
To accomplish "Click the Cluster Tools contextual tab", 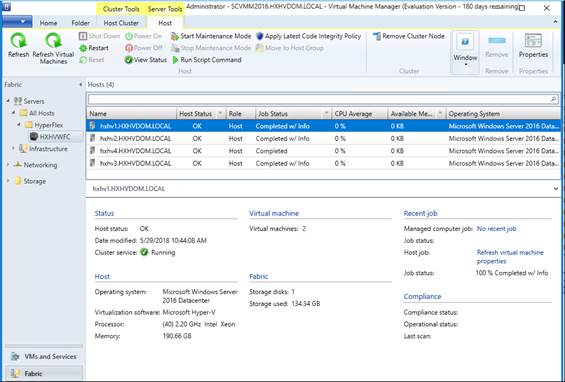I will 121,9.
